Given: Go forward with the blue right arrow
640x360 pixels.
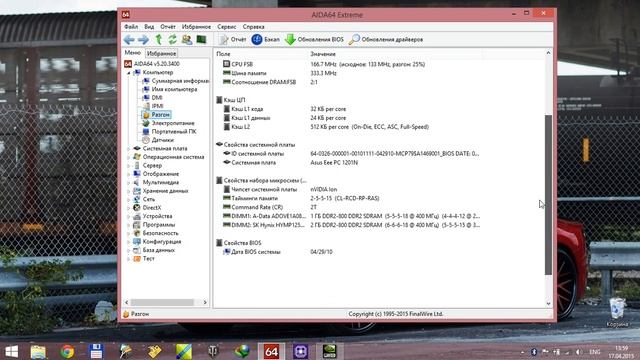Looking at the screenshot, I should pos(143,40).
